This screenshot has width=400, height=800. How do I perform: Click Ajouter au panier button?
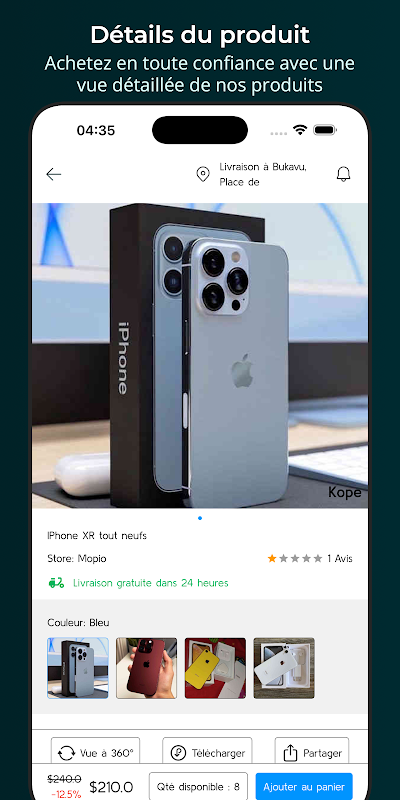[304, 787]
